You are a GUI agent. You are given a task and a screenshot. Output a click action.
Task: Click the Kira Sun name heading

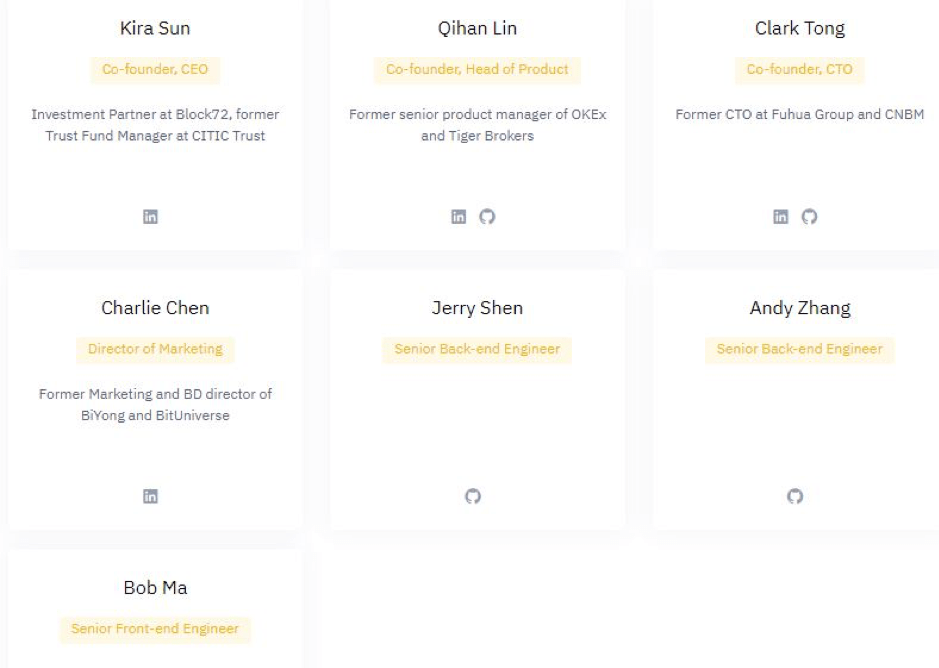tap(155, 28)
